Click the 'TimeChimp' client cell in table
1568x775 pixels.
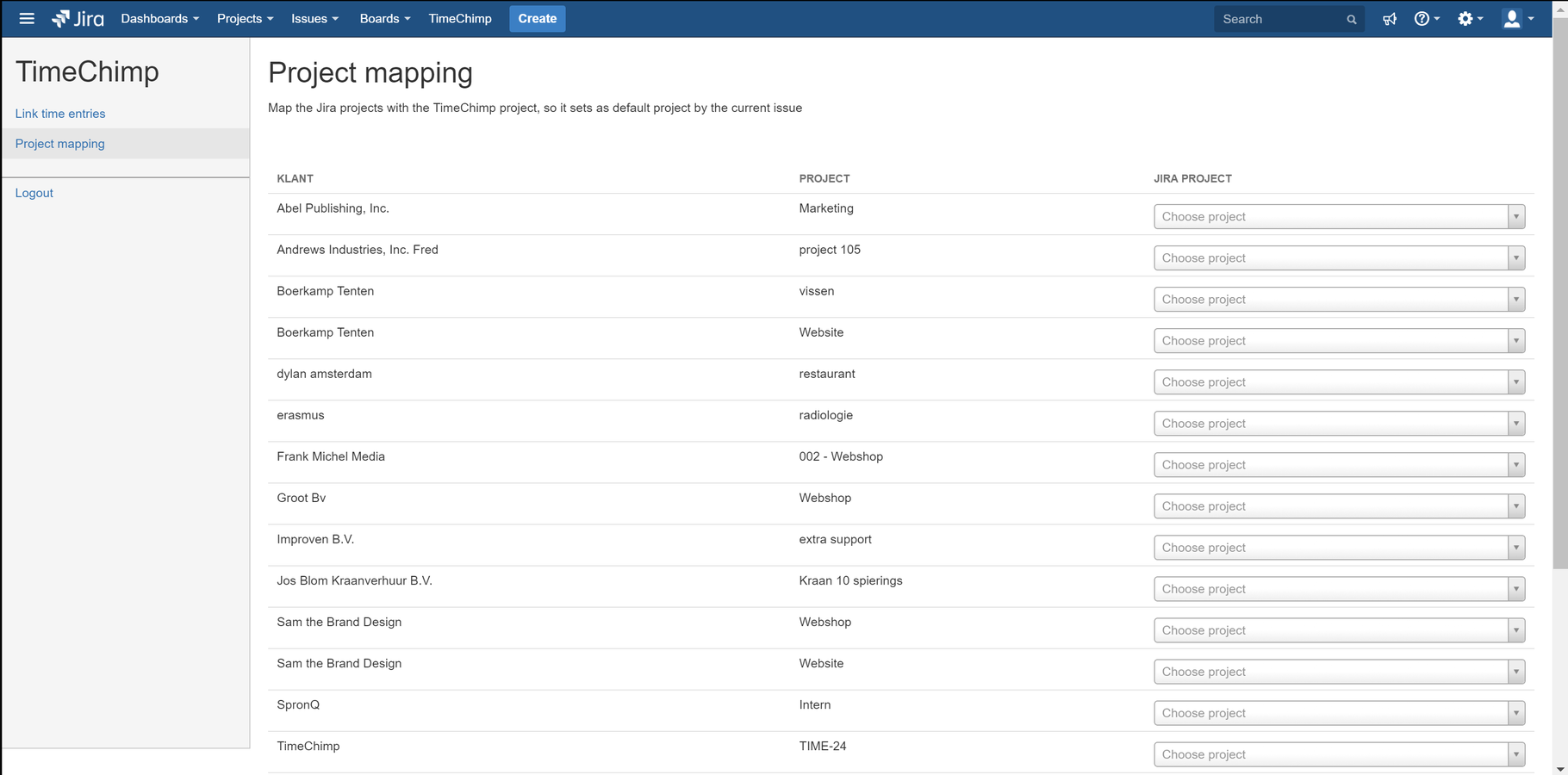click(308, 746)
